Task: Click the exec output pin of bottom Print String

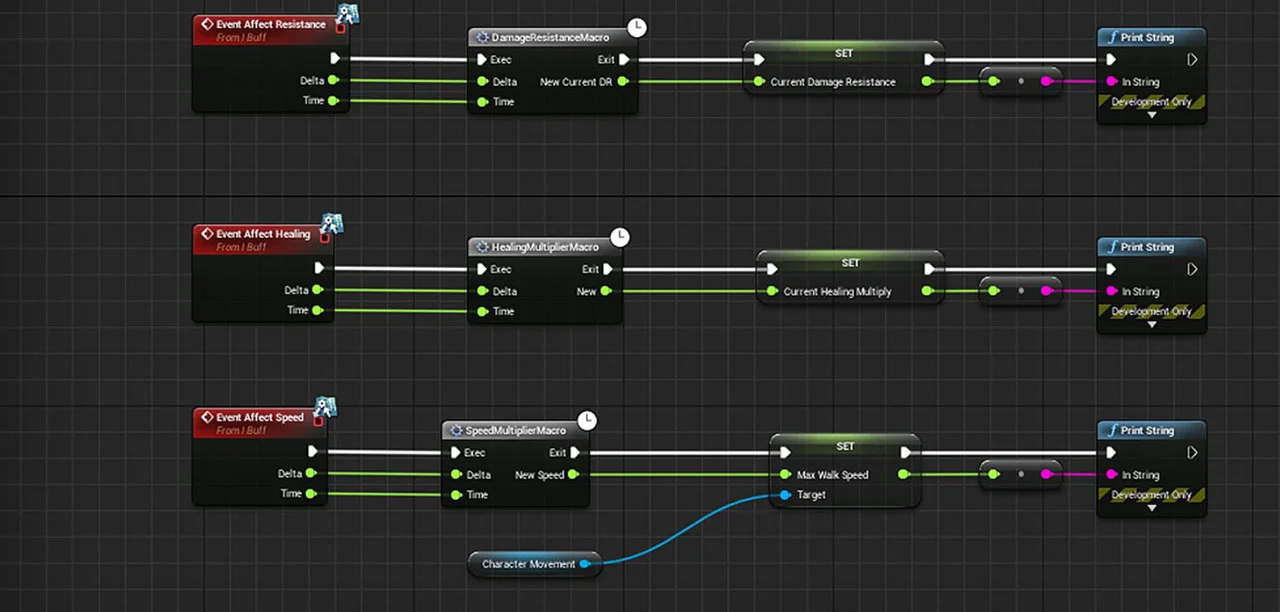Action: click(x=1192, y=453)
